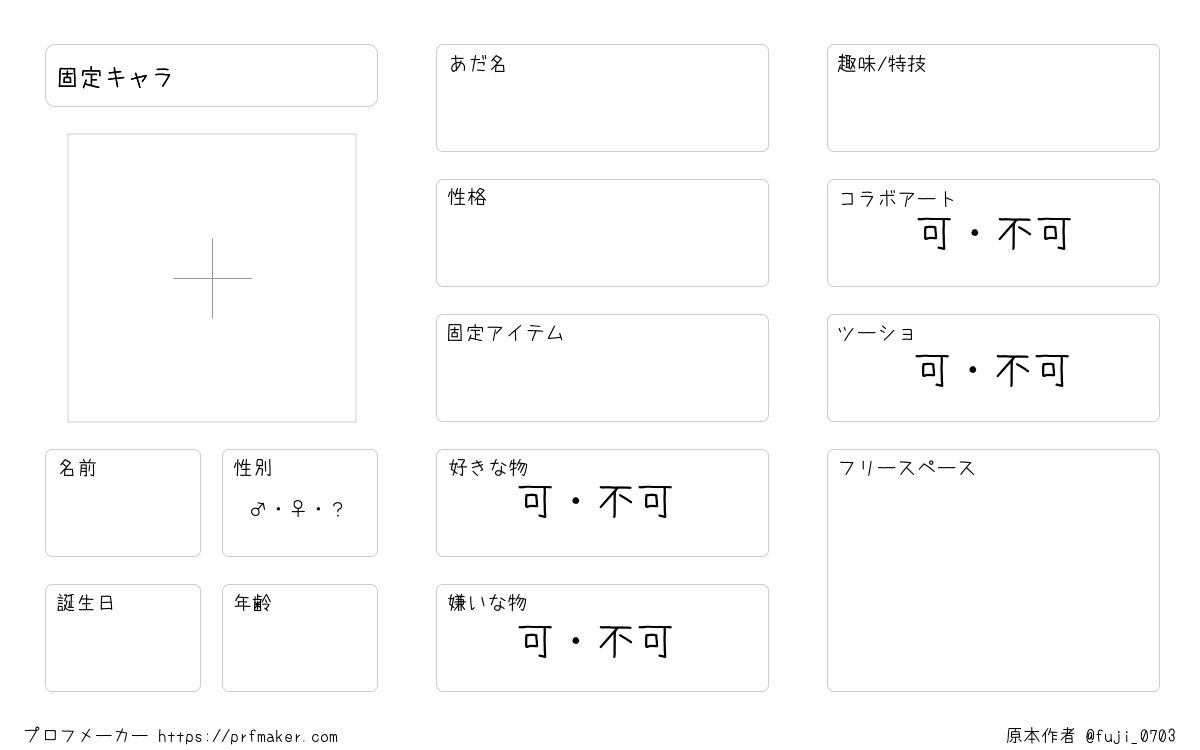Click the @fuji_0703 author credit
Viewport: 1200px width, 750px height.
(x=1131, y=736)
